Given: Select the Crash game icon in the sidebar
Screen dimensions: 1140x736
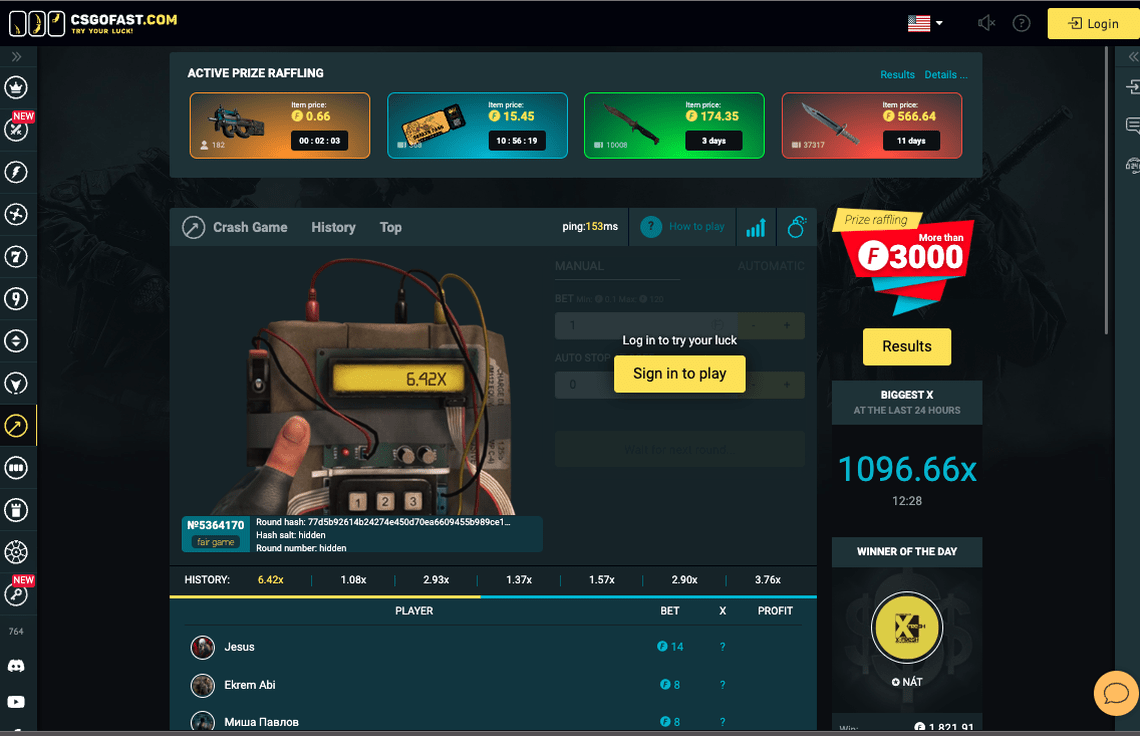Looking at the screenshot, I should 16,425.
